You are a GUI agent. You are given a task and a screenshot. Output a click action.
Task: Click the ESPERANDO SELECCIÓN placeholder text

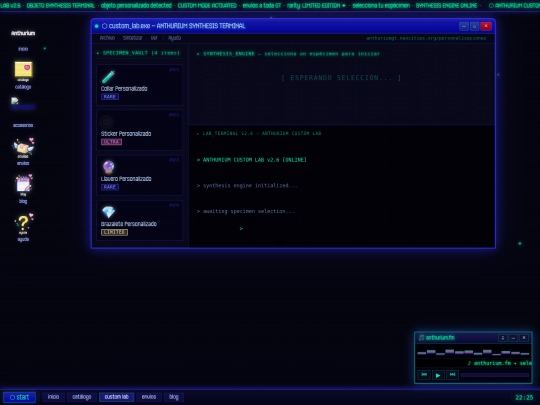click(341, 78)
